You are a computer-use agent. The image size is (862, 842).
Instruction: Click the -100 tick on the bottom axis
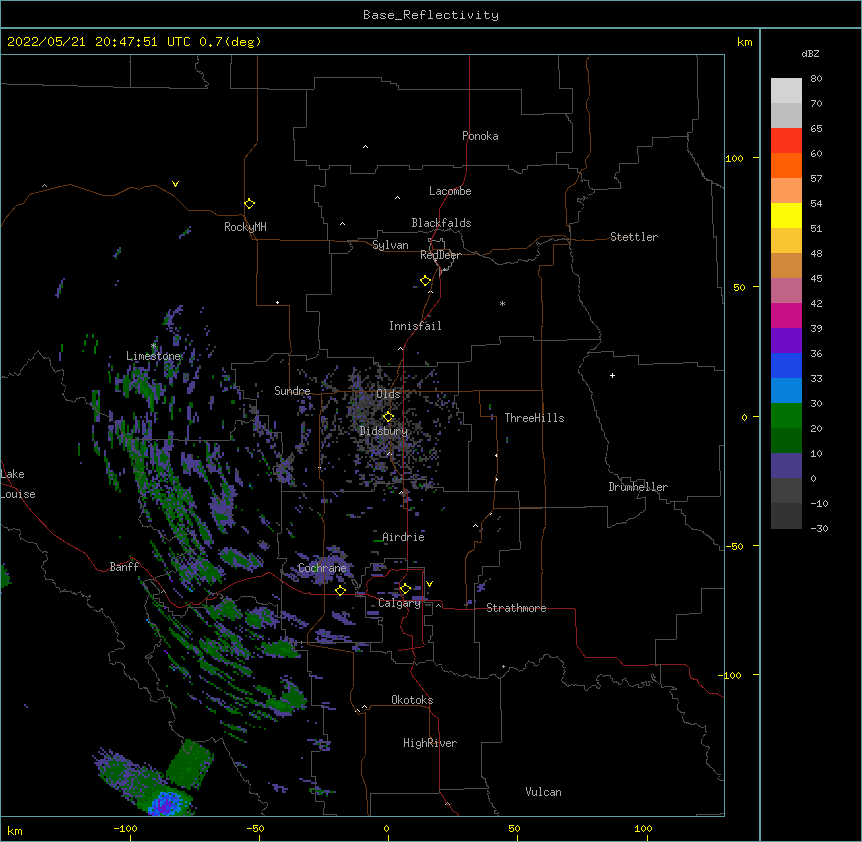pos(125,829)
